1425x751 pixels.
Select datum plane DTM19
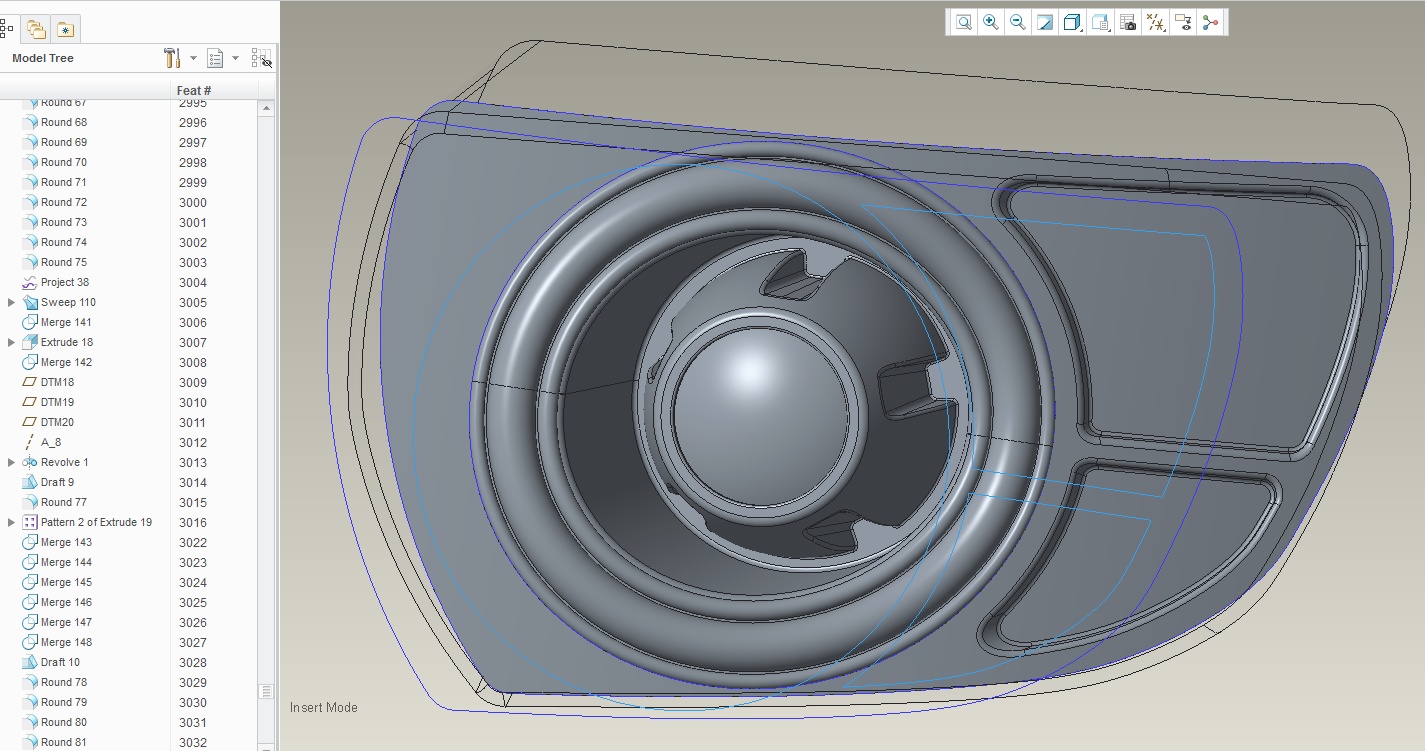tap(57, 402)
